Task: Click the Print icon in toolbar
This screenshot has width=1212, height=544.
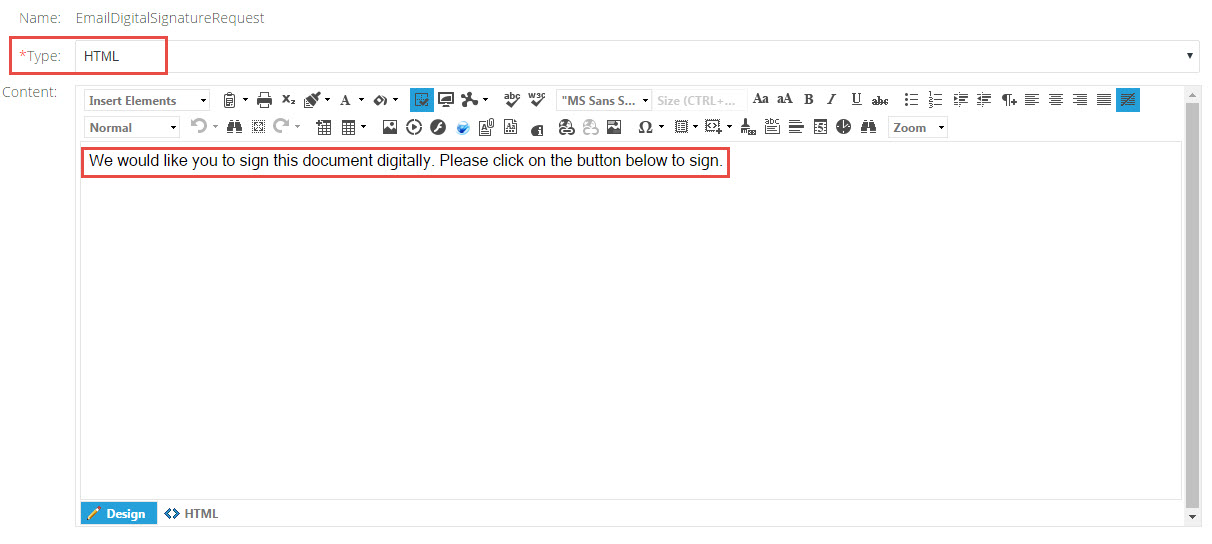Action: [264, 100]
